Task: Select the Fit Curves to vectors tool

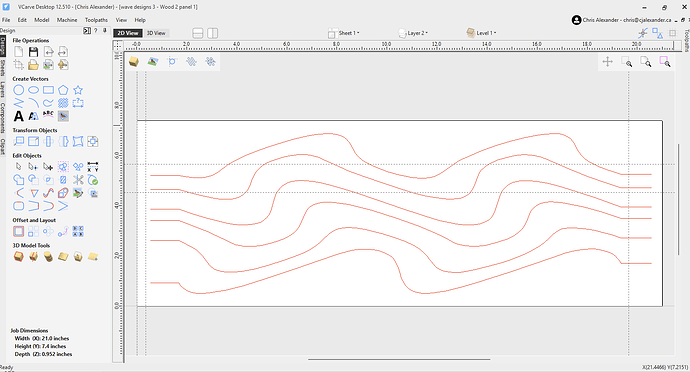Action: (48, 193)
